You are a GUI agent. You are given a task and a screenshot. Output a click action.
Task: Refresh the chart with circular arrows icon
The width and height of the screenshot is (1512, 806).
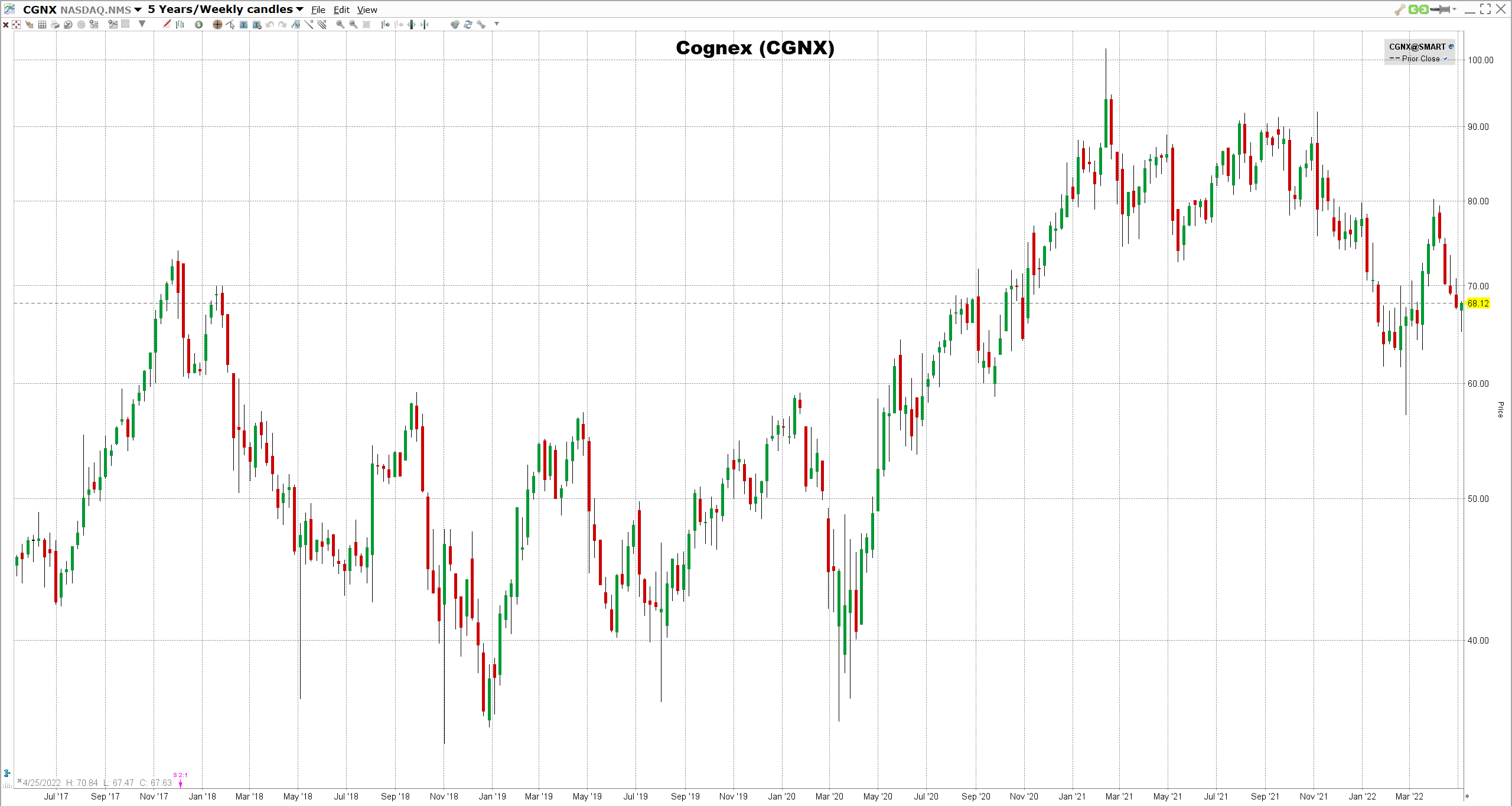[x=468, y=24]
